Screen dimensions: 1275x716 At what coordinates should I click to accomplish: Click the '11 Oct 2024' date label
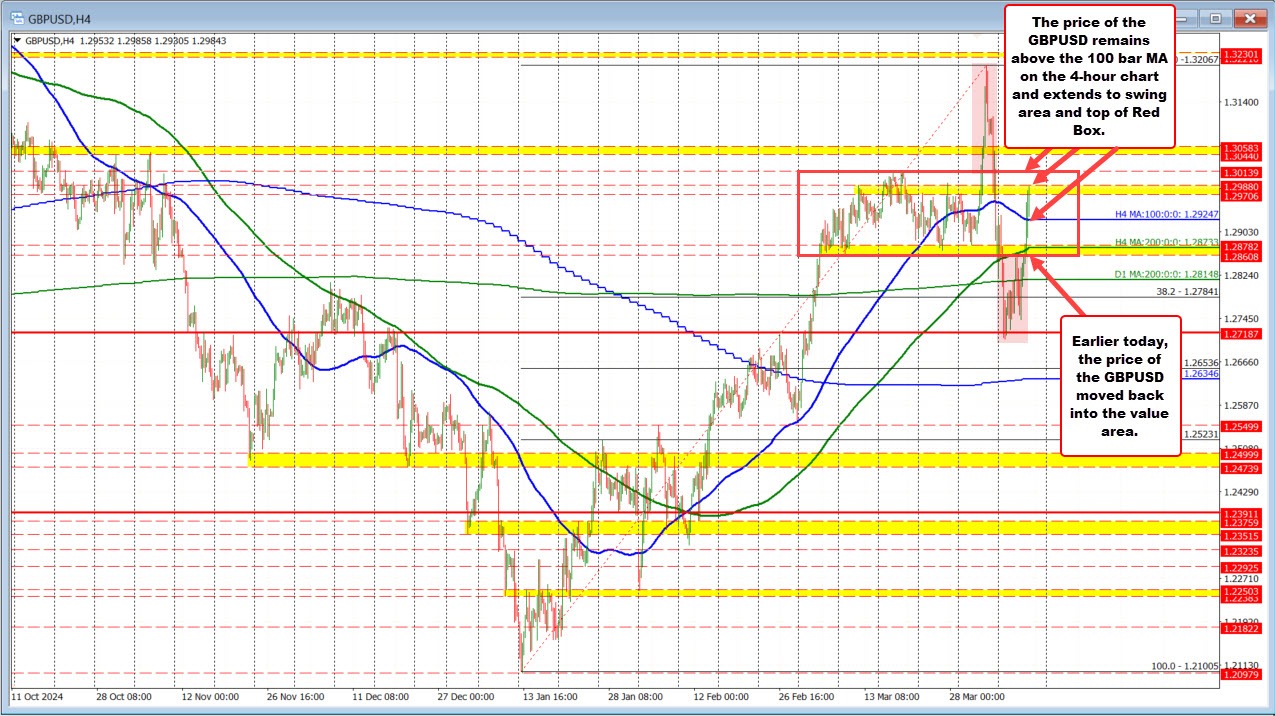37,697
